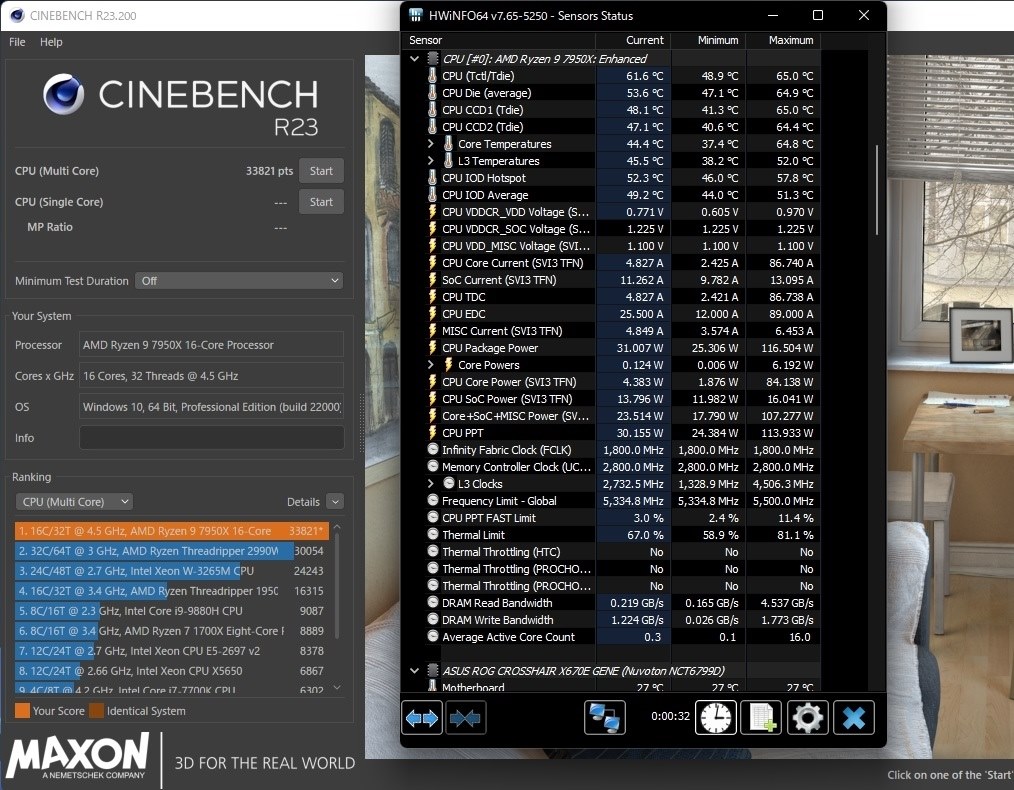Screen dimensions: 1014x790
Task: Click the circle icon beside Frequency Limit - Global
Action: tap(433, 500)
